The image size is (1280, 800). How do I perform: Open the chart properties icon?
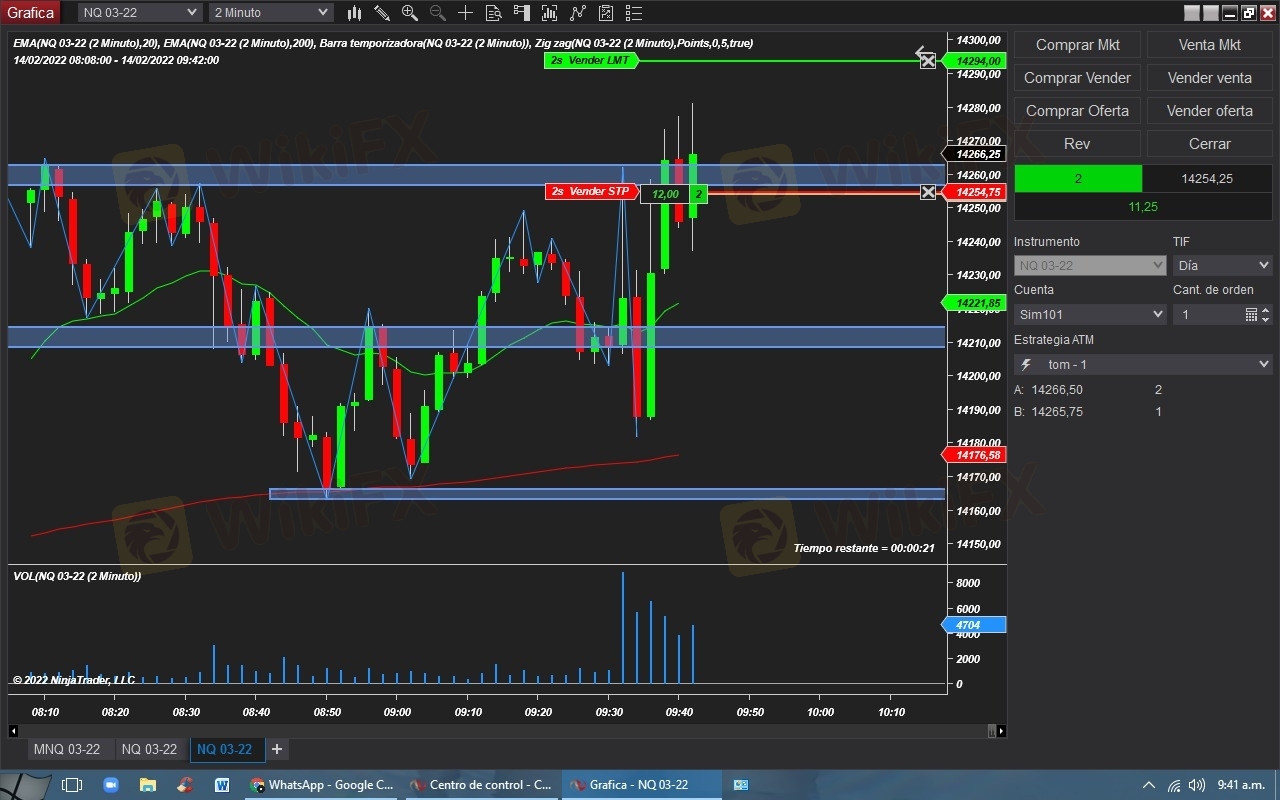click(606, 13)
